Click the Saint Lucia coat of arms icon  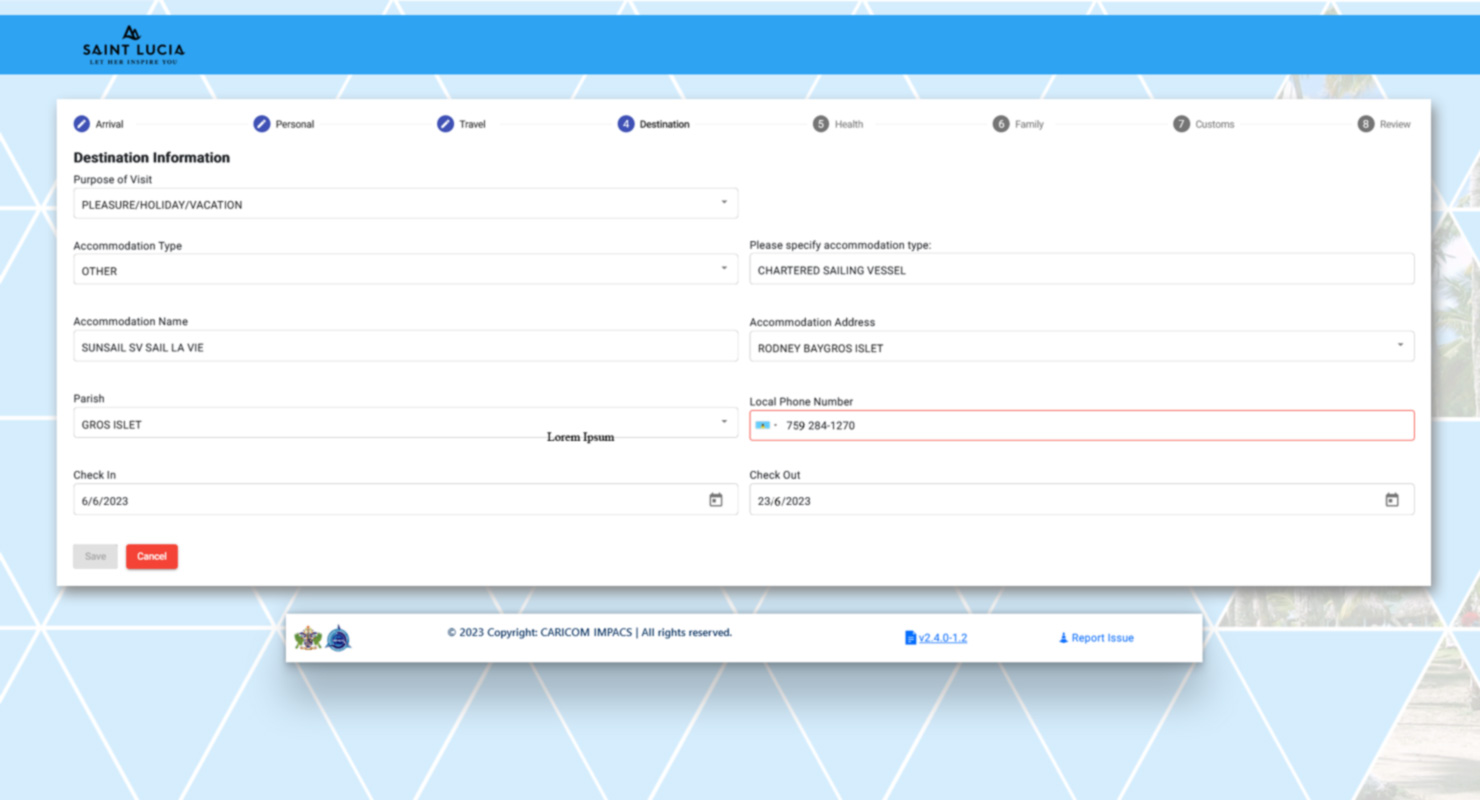(x=308, y=638)
